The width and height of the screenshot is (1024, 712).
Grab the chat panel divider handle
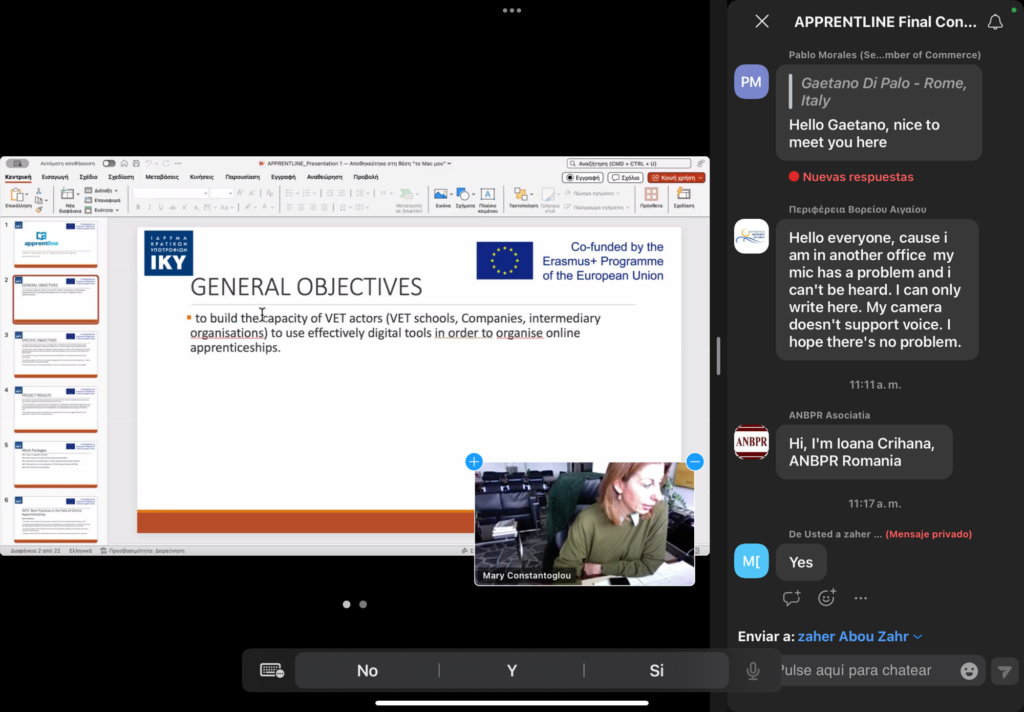[x=718, y=356]
